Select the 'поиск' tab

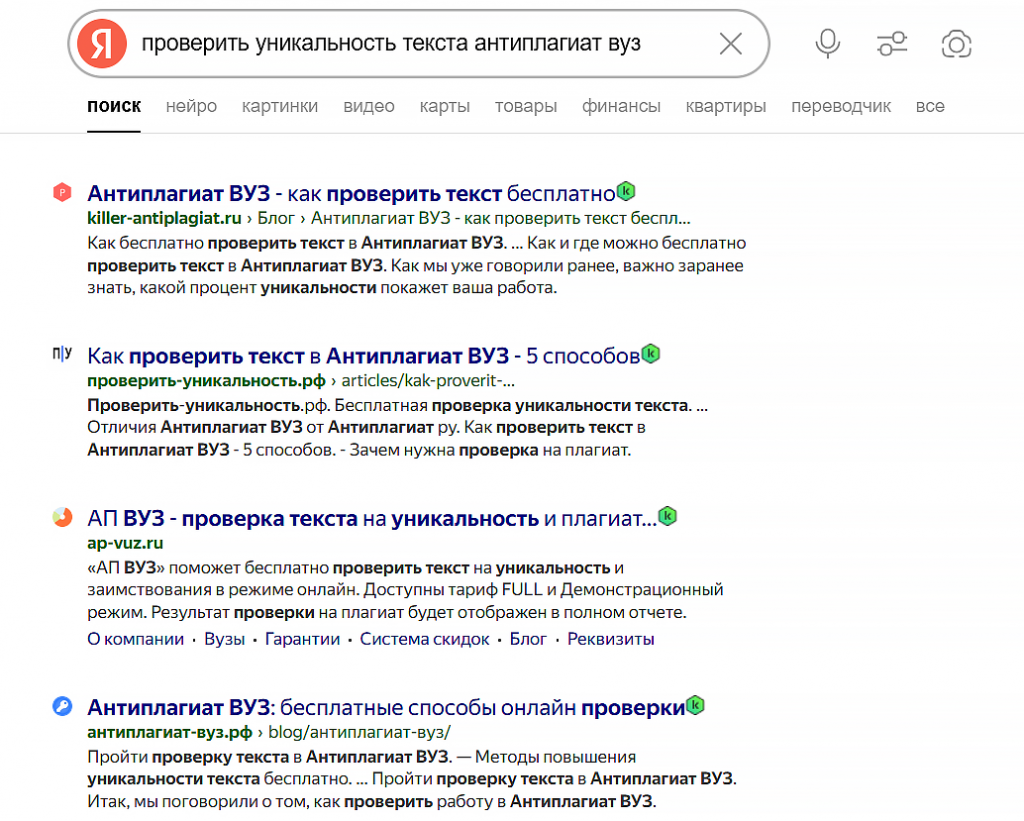[x=114, y=106]
